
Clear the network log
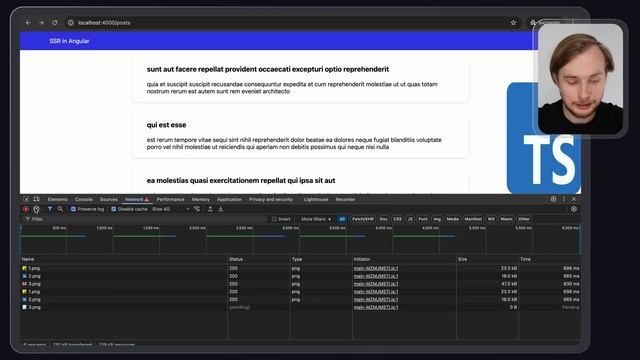[36, 209]
